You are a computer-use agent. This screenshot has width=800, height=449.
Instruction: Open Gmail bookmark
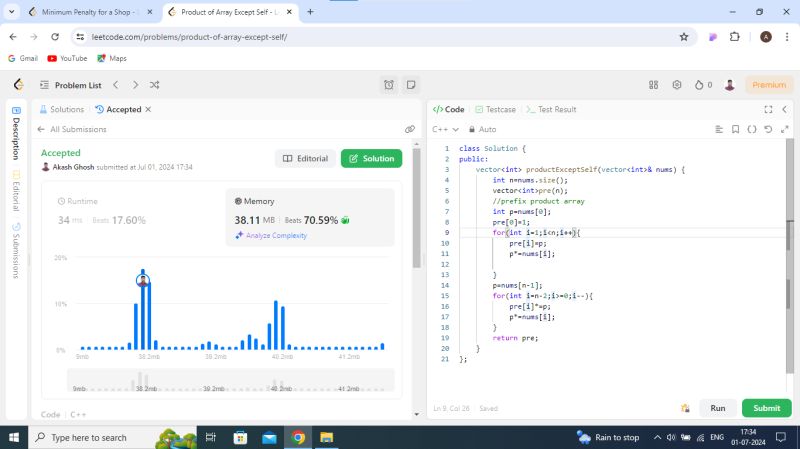pos(23,58)
